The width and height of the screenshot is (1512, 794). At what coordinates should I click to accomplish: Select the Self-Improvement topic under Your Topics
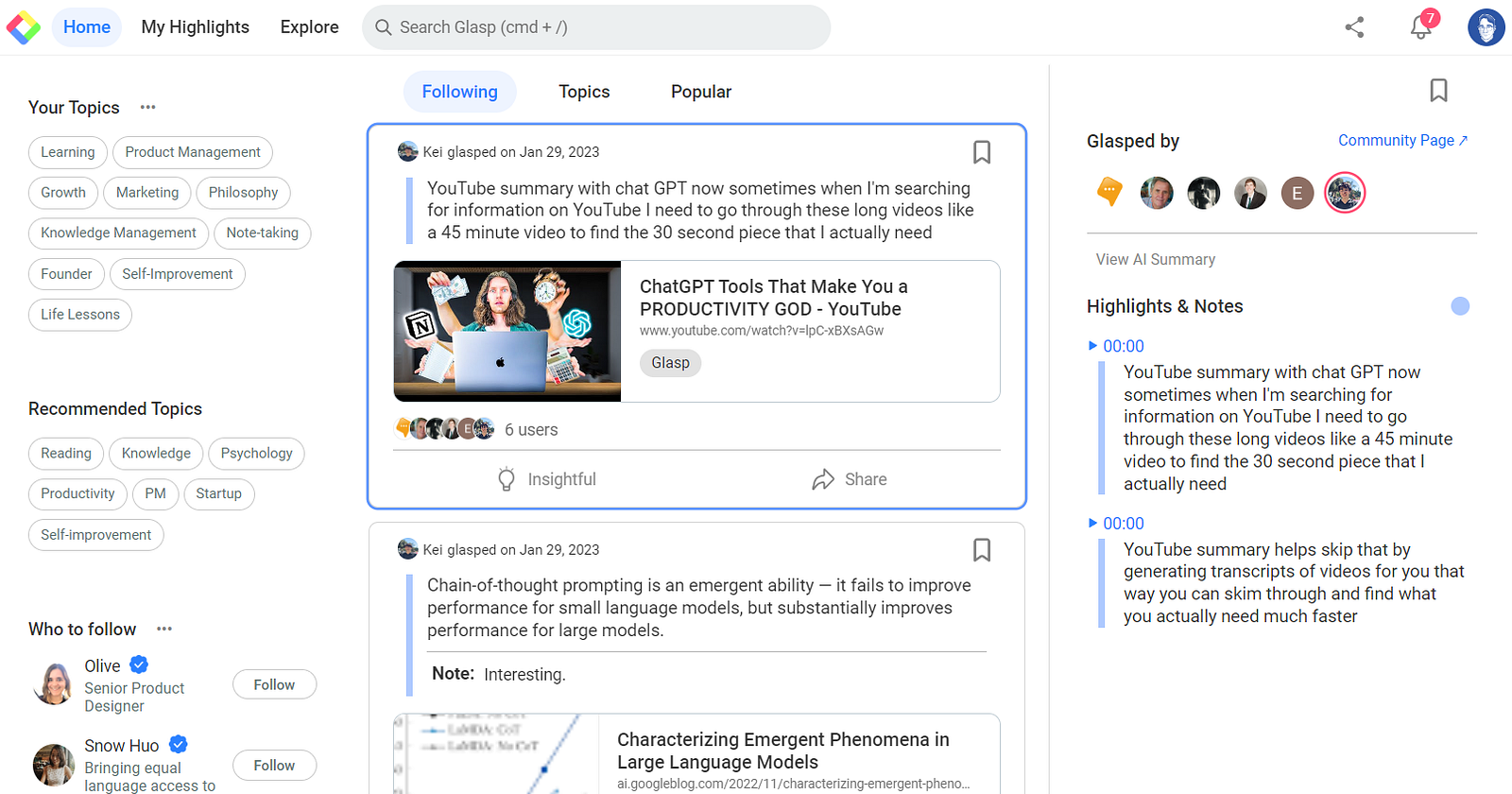tap(178, 274)
